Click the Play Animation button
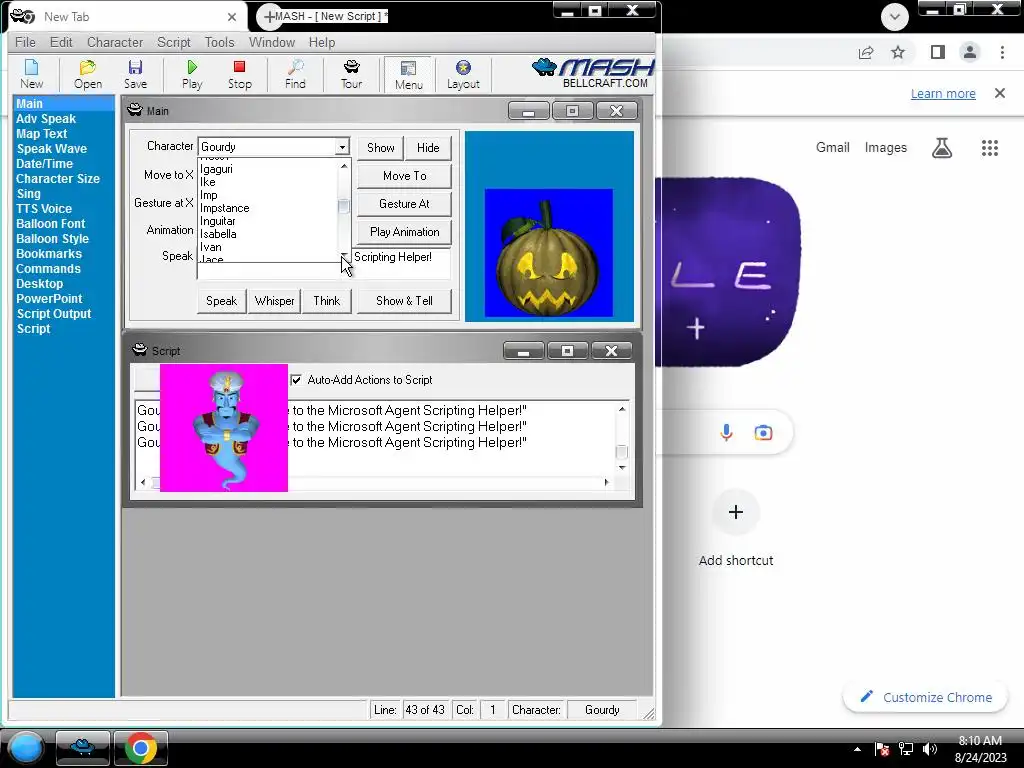This screenshot has height=768, width=1024. coord(404,232)
